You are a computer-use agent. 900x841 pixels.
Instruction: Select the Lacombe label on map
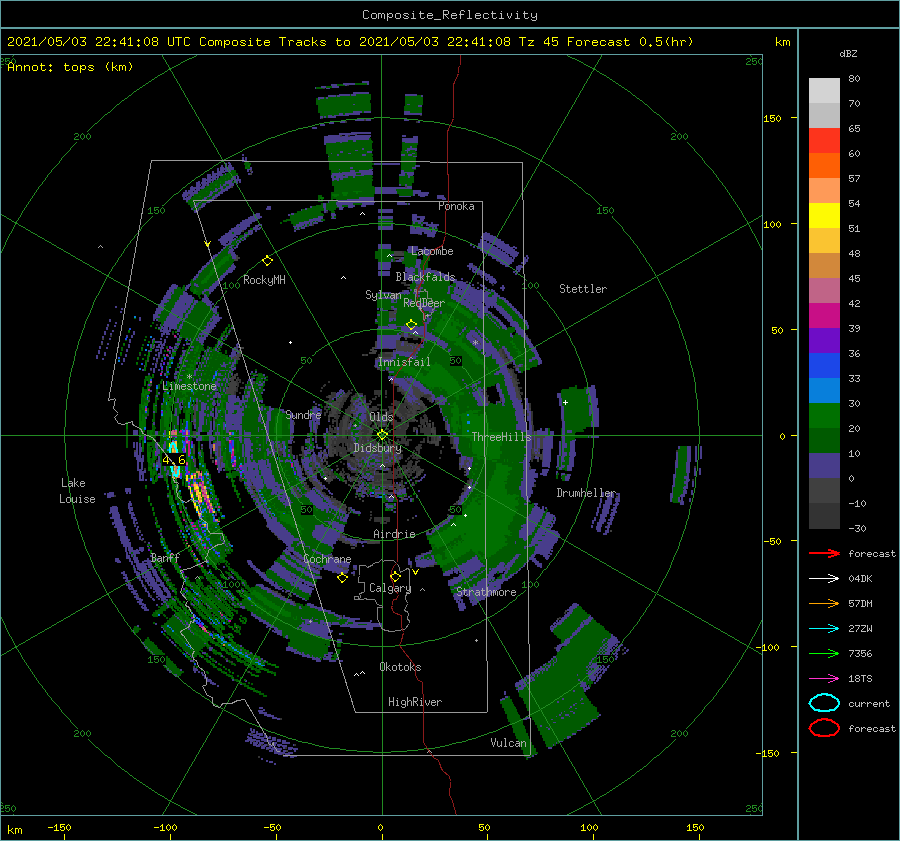[x=432, y=251]
